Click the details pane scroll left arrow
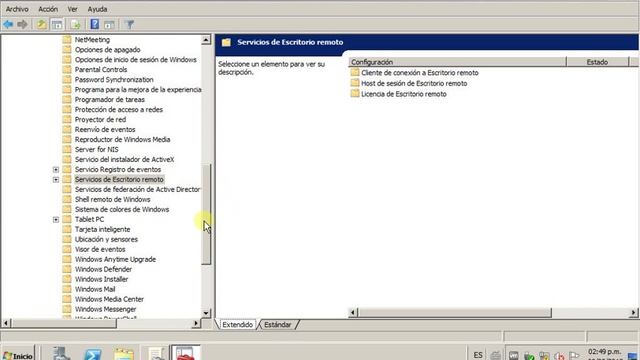The image size is (640, 360). 353,313
